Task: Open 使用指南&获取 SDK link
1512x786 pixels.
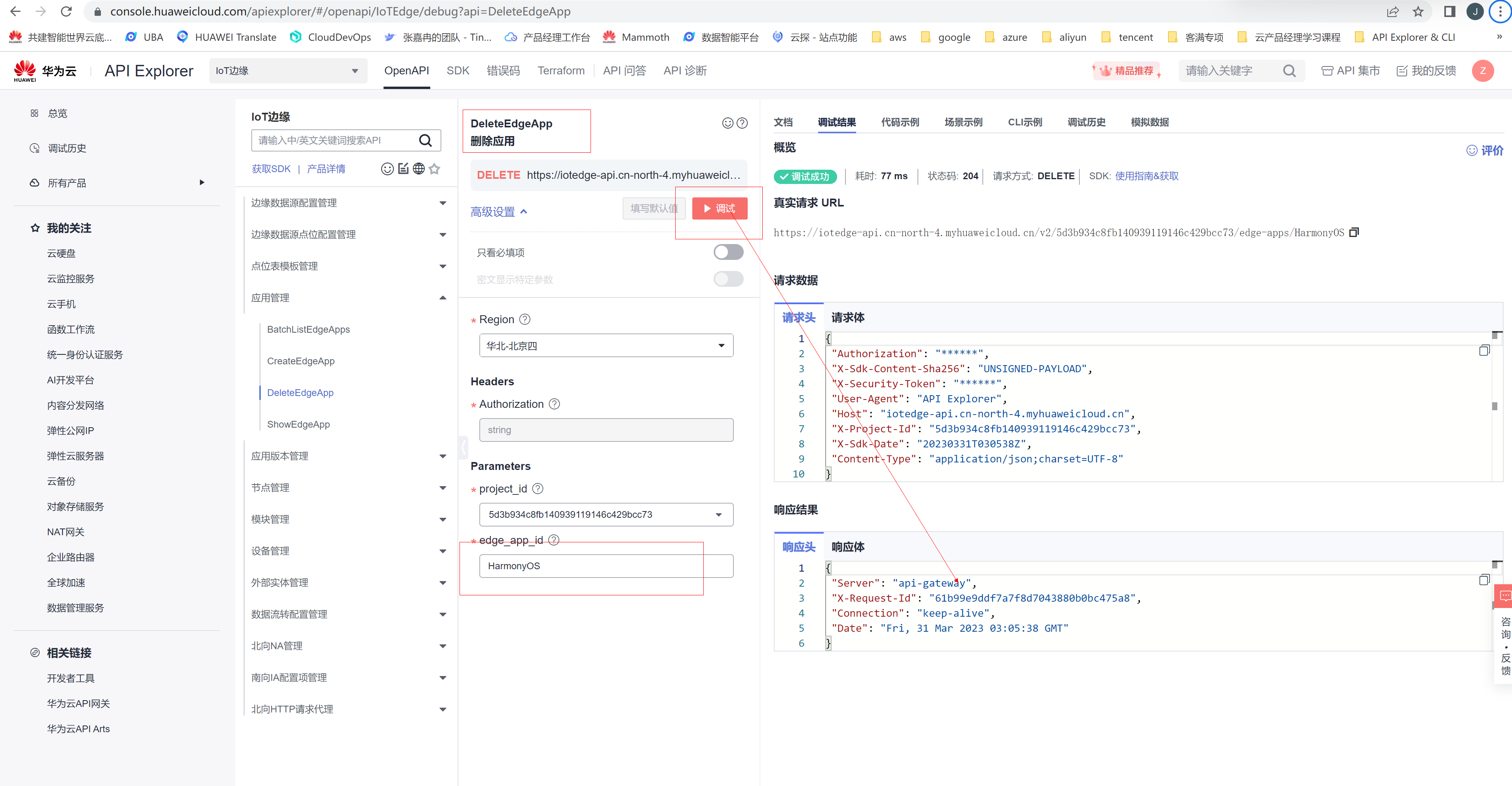Action: (1146, 176)
